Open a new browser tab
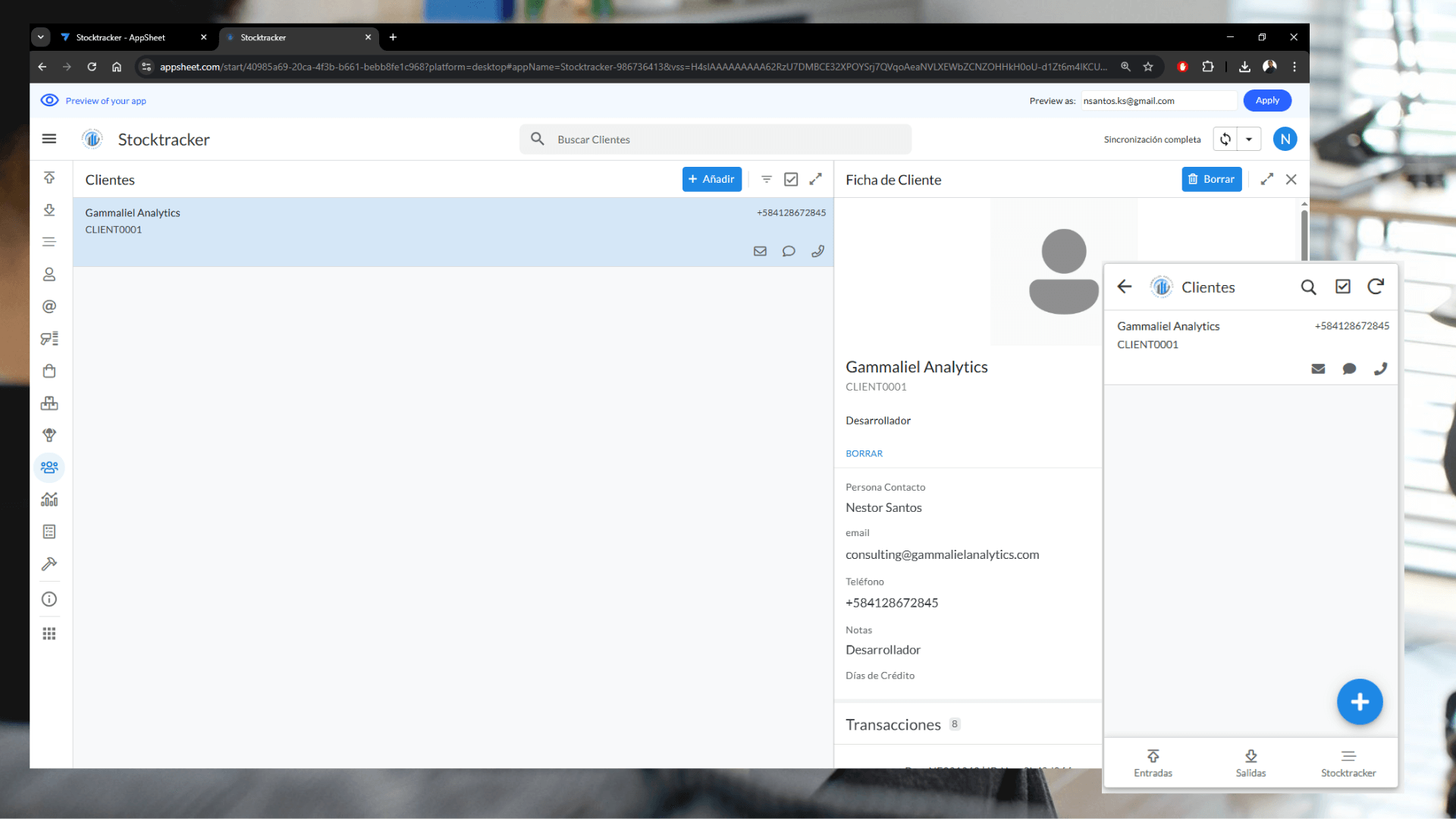Image resolution: width=1456 pixels, height=819 pixels. click(393, 37)
